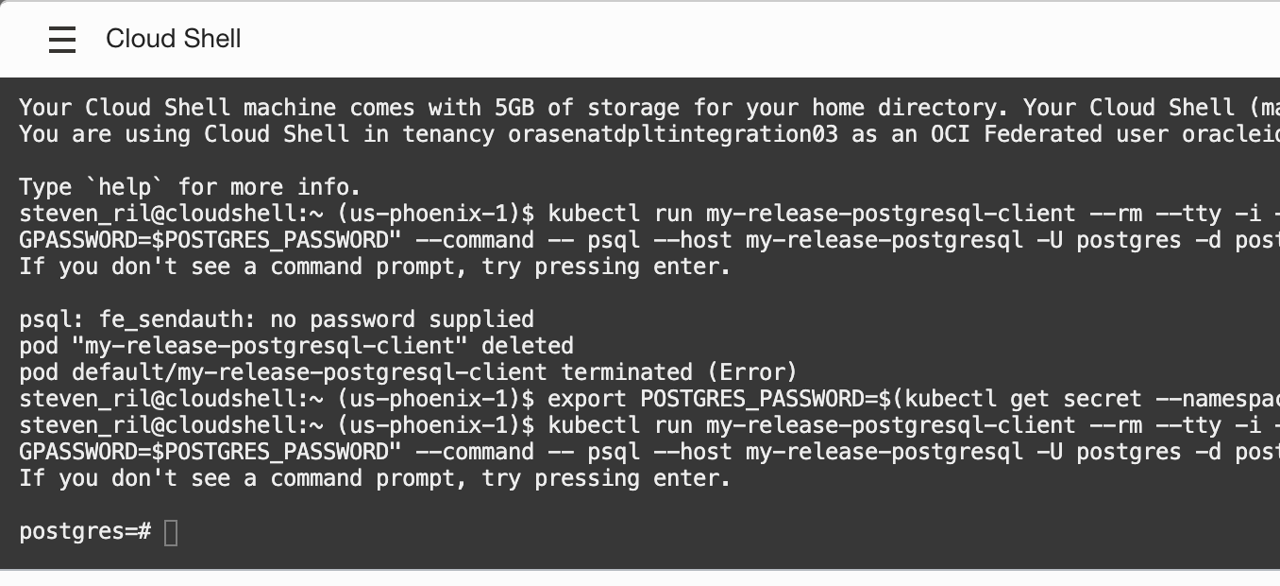Click the Cloud Shell title text
The image size is (1280, 586).
coord(173,39)
